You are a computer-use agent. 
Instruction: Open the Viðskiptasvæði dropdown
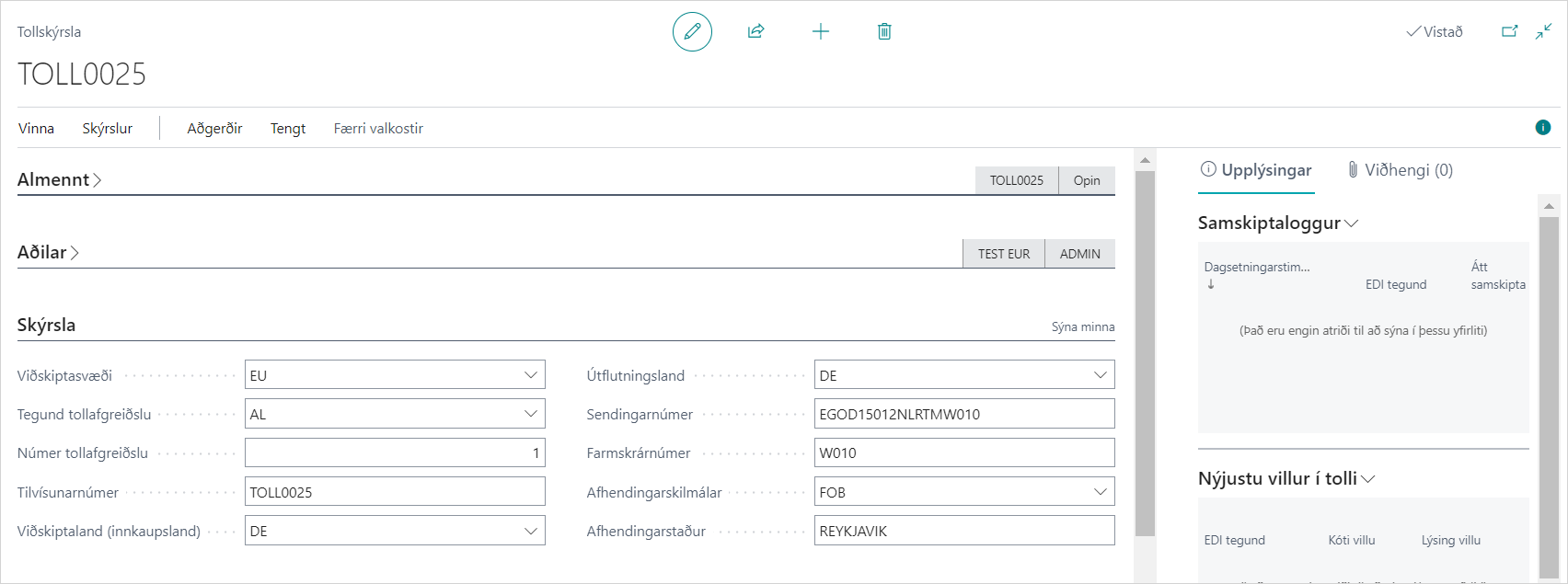tap(530, 375)
